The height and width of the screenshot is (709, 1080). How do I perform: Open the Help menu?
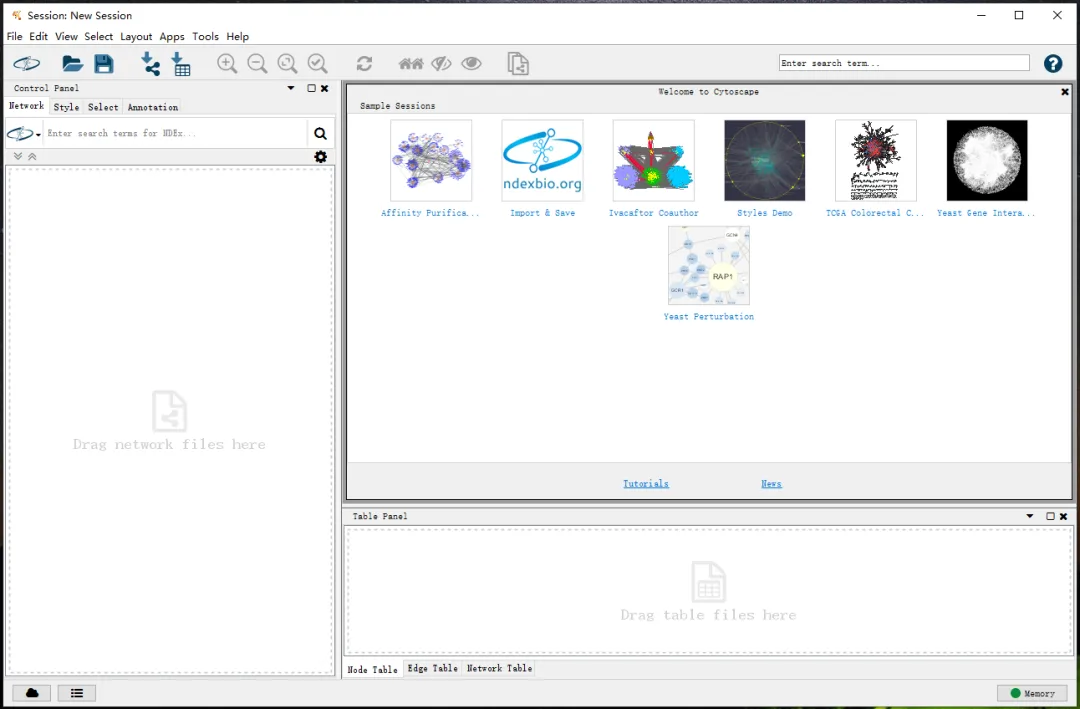click(x=238, y=37)
